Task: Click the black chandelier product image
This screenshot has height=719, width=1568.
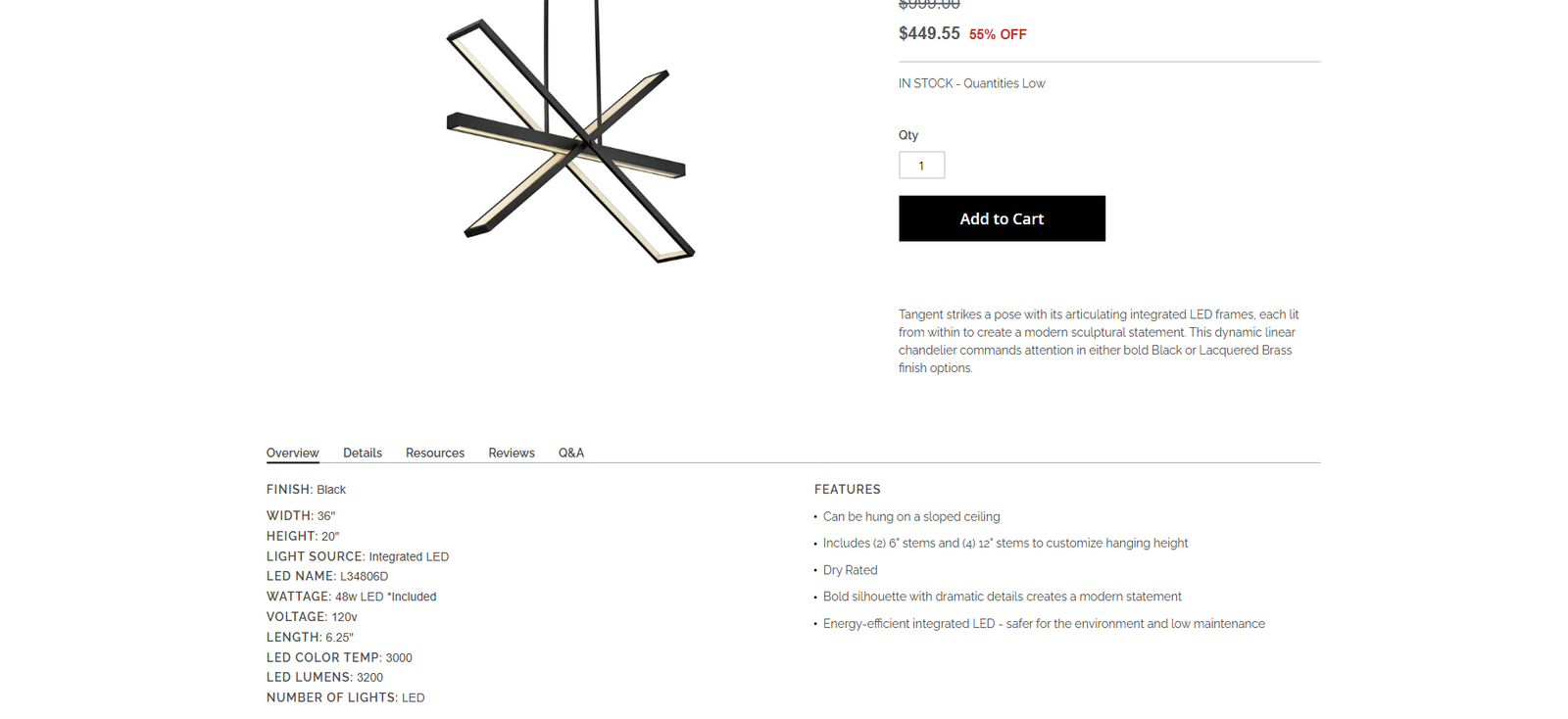Action: 570,137
